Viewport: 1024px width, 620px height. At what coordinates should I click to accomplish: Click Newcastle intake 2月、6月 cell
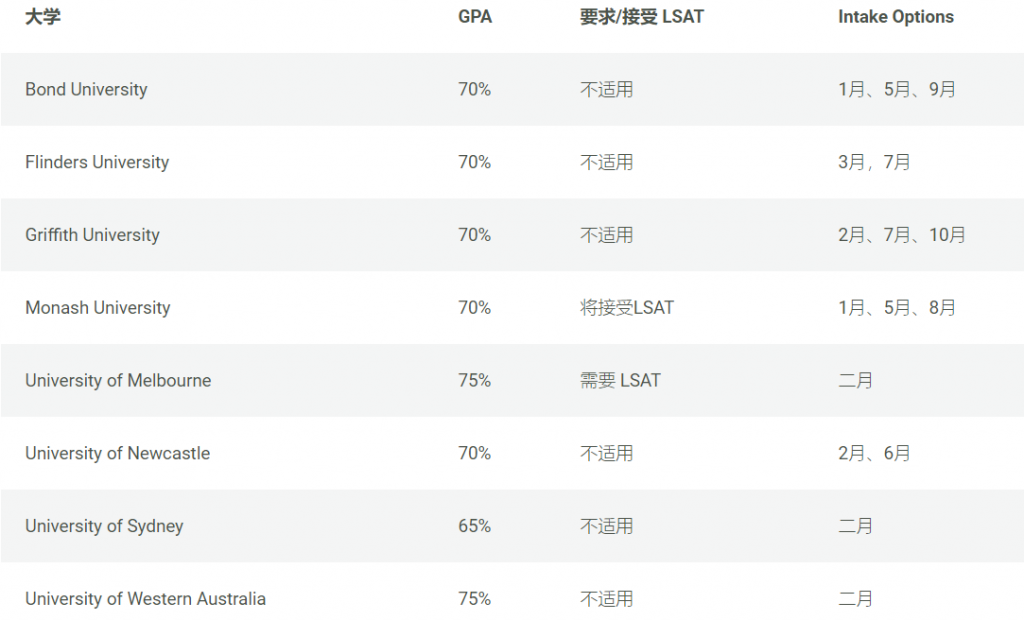tap(874, 453)
